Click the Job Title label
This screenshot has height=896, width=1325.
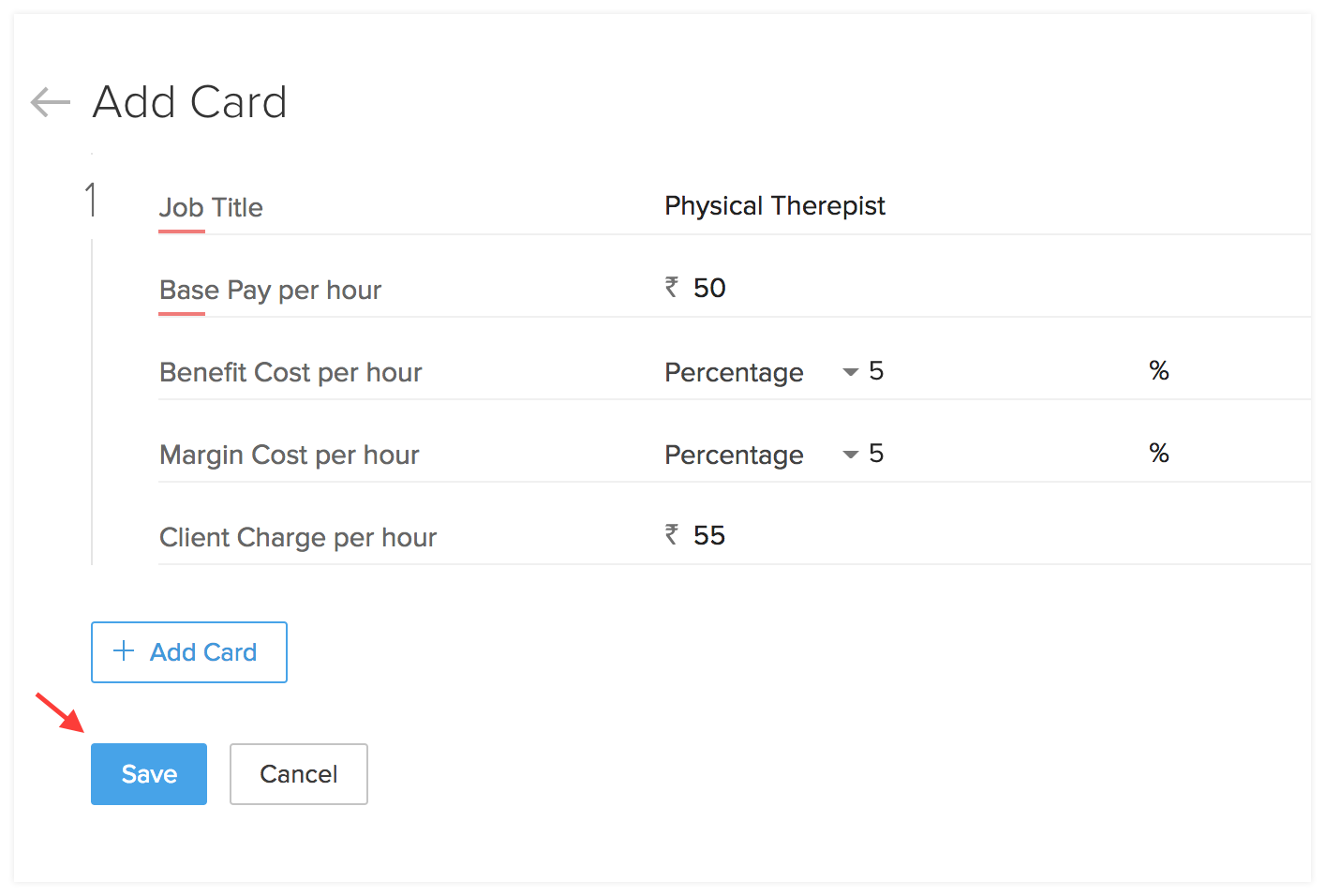pos(211,207)
